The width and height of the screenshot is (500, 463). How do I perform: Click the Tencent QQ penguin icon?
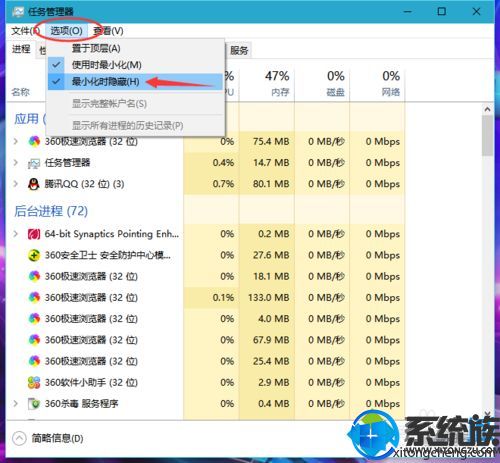[34, 184]
